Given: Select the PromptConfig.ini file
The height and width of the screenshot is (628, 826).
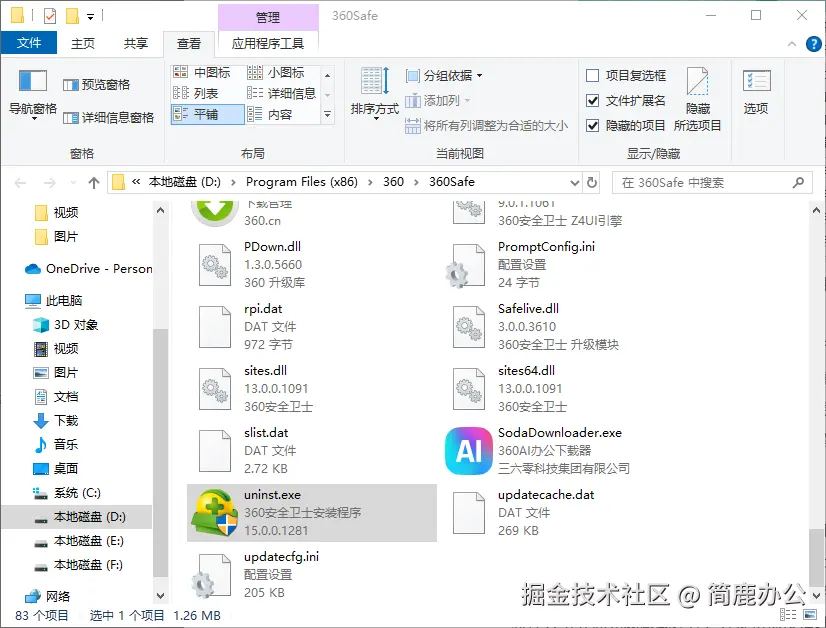Looking at the screenshot, I should click(566, 264).
